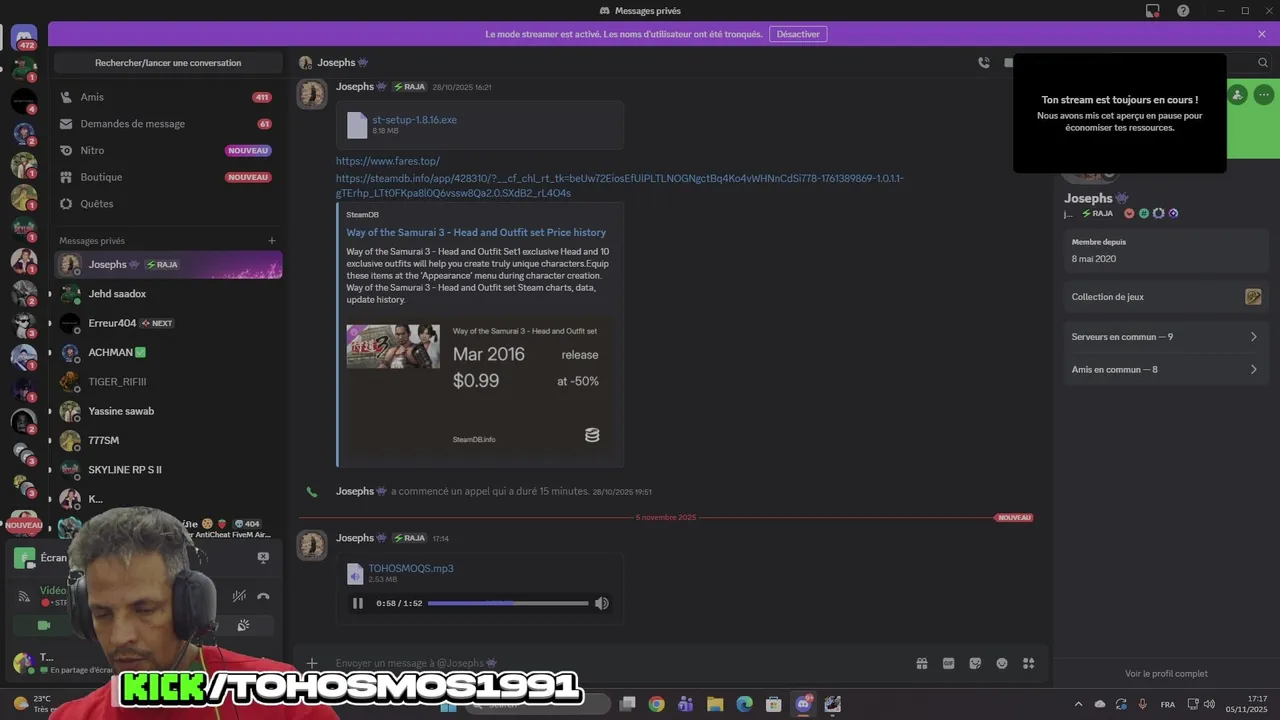The width and height of the screenshot is (1280, 720).
Task: Open the search or start conversation box
Action: [168, 63]
